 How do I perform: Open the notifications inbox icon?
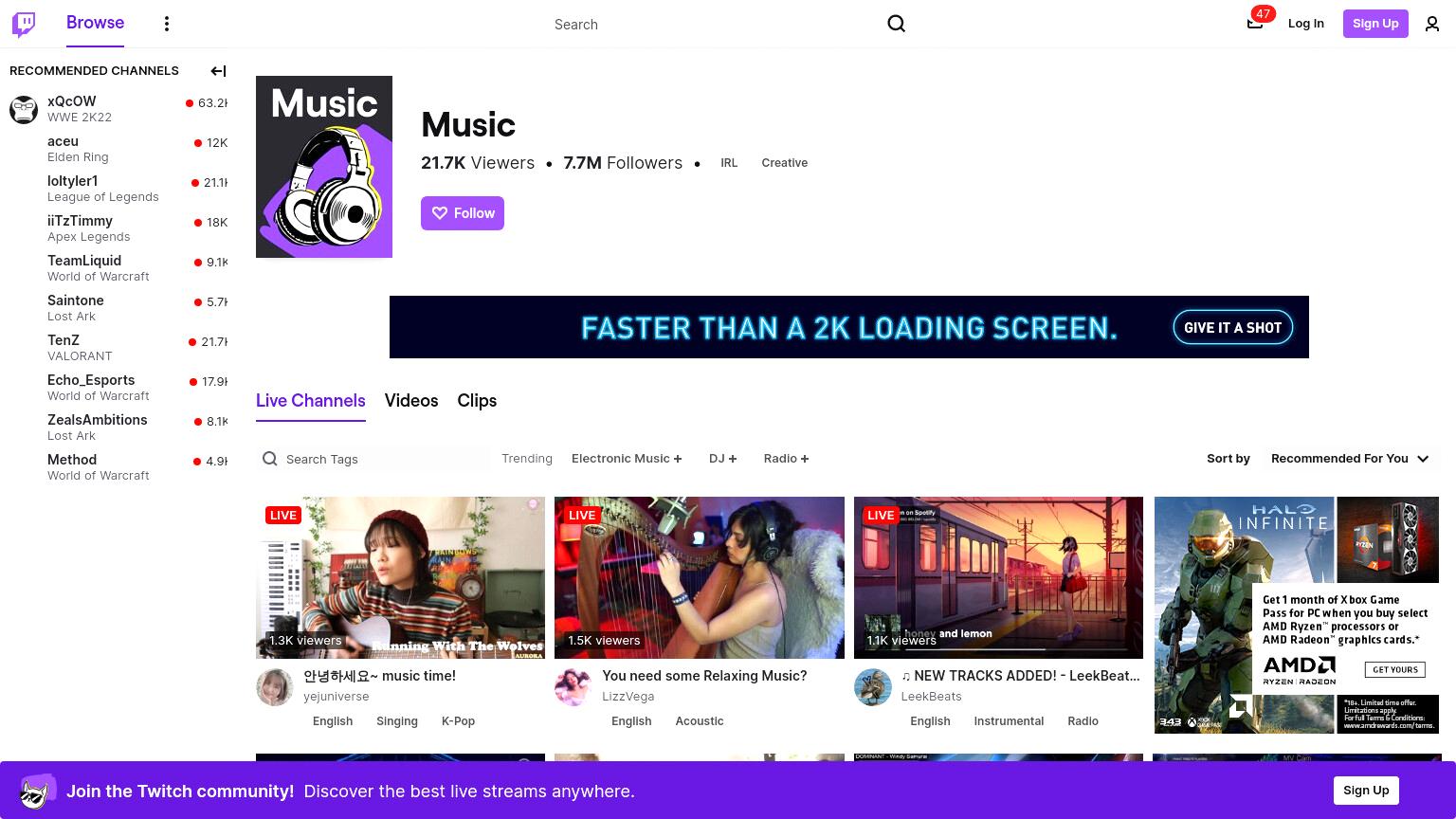1255,24
